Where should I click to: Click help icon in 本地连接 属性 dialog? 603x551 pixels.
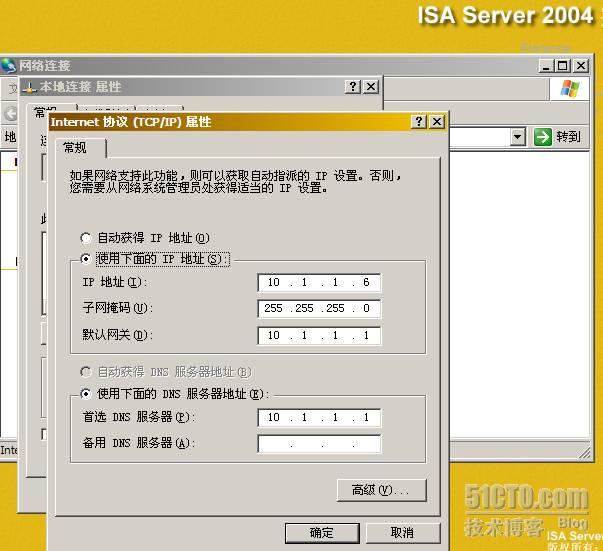pos(353,87)
